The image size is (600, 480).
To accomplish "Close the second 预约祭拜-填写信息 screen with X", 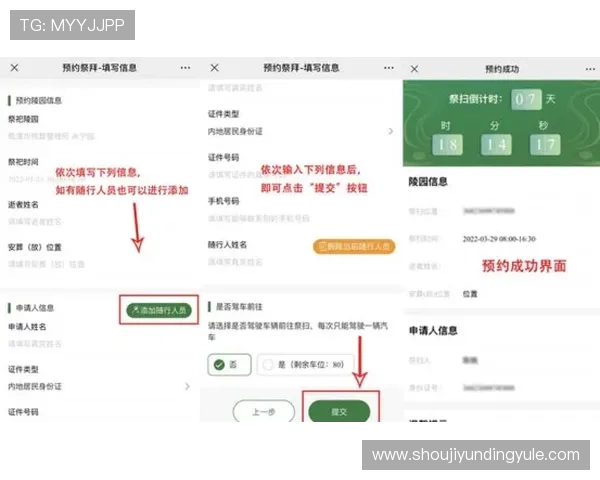I will 215,68.
